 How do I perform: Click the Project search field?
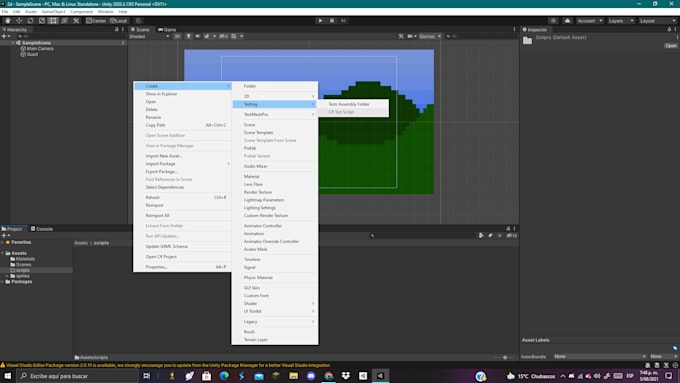click(x=423, y=236)
